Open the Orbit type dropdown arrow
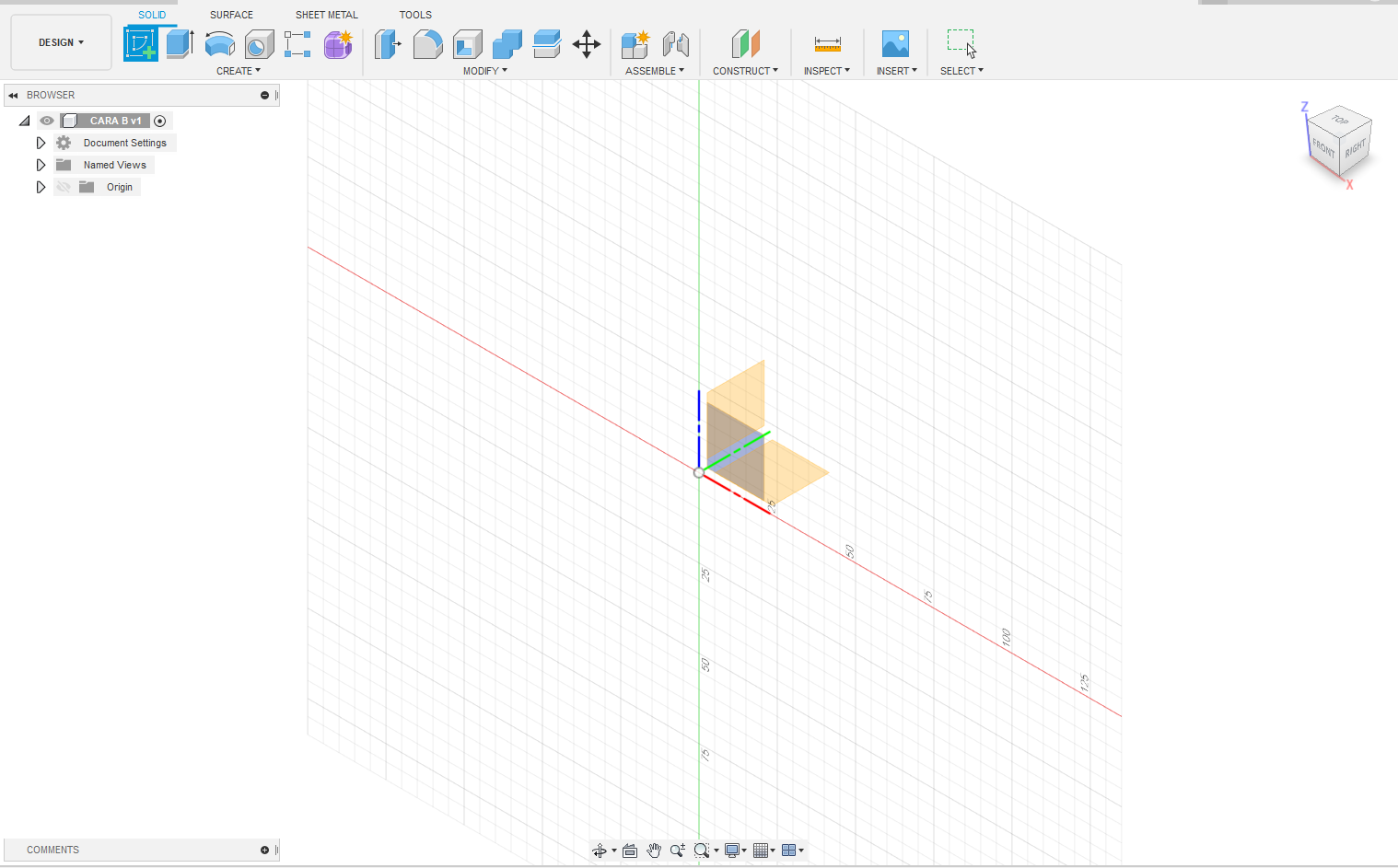 tap(614, 851)
